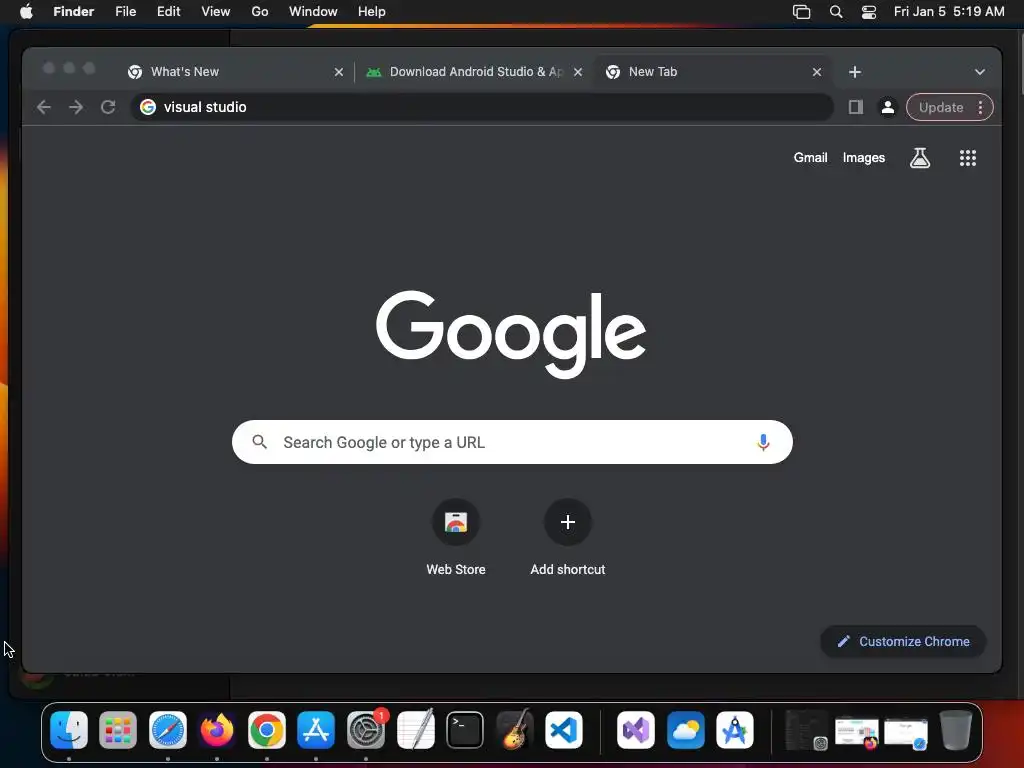
Task: Open the File menu
Action: click(x=125, y=11)
